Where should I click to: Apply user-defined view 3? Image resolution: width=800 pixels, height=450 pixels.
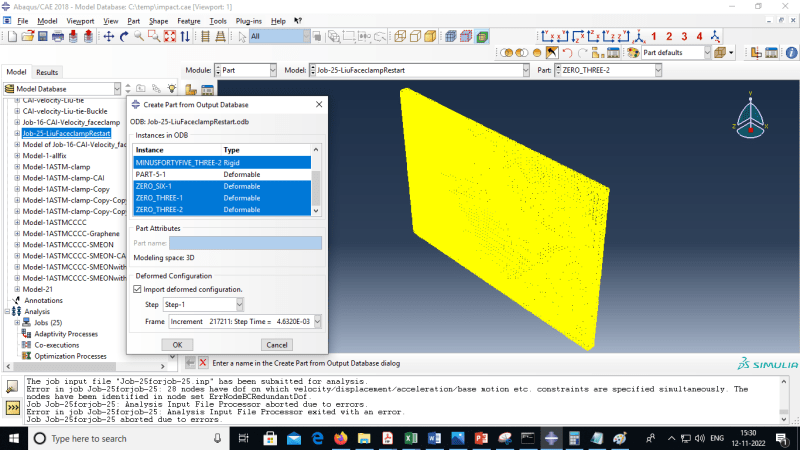pos(685,36)
